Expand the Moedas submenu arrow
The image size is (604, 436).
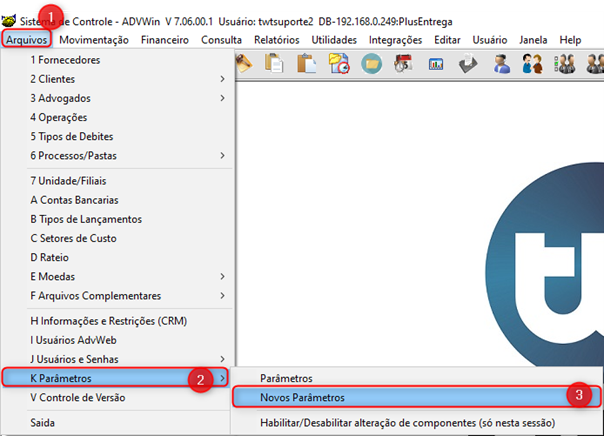tap(222, 277)
